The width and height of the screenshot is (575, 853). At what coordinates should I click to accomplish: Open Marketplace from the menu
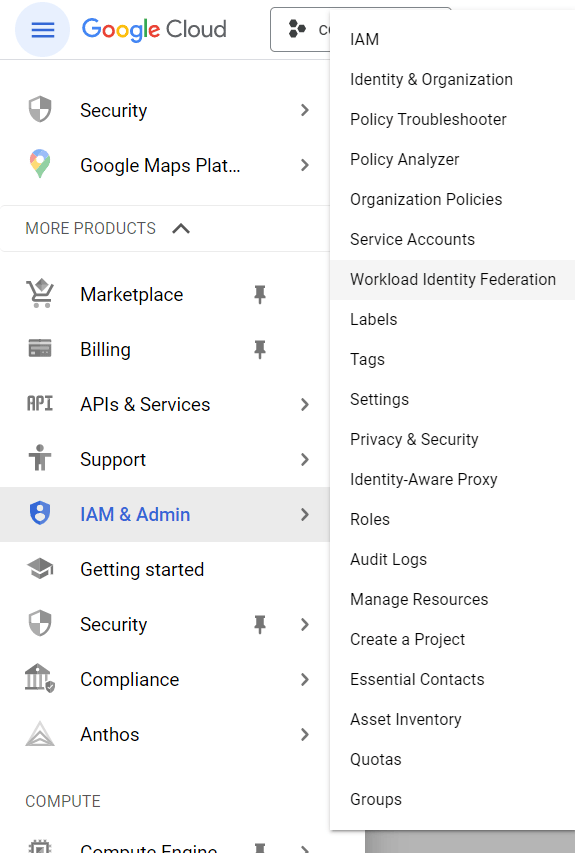click(132, 294)
